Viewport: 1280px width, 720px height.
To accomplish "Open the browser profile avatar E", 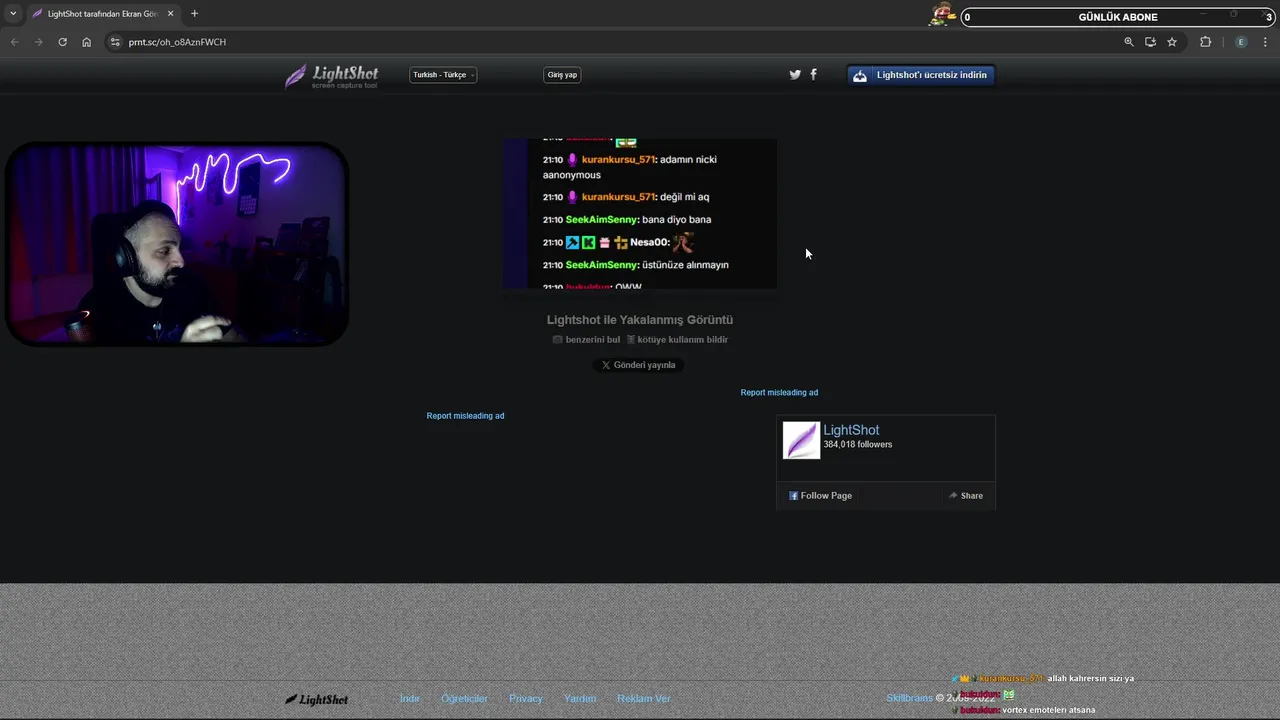I will [1241, 42].
